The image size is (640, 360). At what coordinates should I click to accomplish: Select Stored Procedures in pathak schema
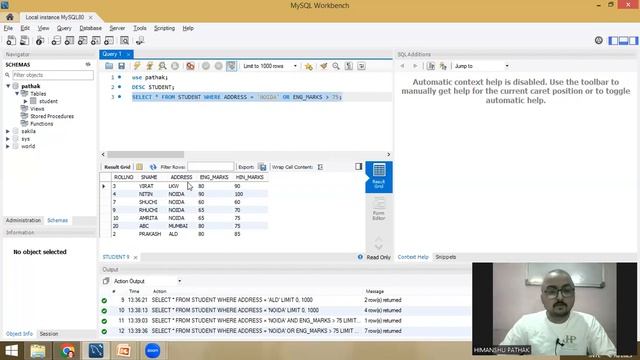[52, 116]
